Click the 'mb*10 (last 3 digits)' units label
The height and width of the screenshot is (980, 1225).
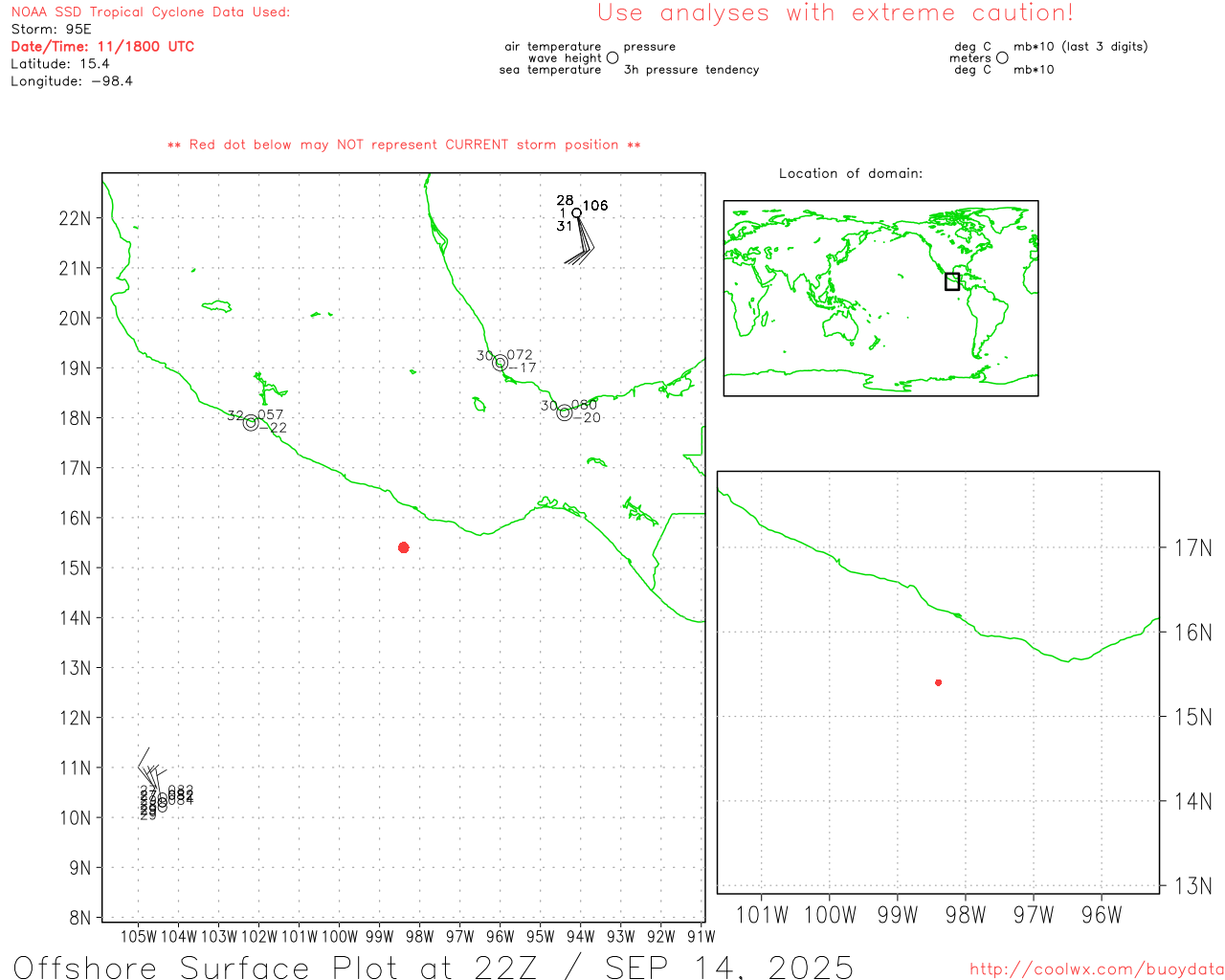click(x=1080, y=47)
